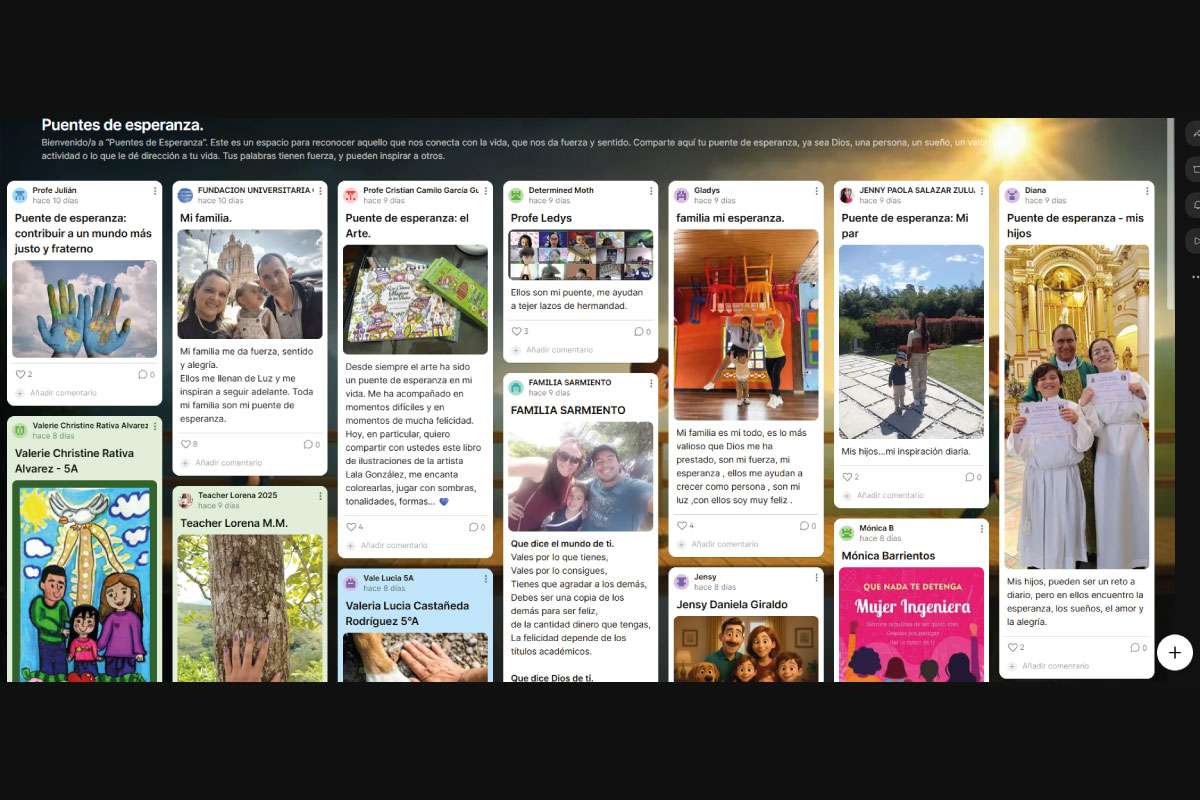
Task: Toggle heart on the 'Mi familia.' post
Action: point(185,444)
